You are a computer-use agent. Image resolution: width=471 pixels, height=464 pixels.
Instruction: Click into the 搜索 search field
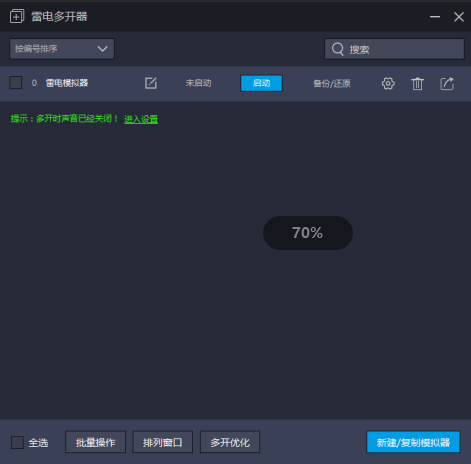point(394,49)
